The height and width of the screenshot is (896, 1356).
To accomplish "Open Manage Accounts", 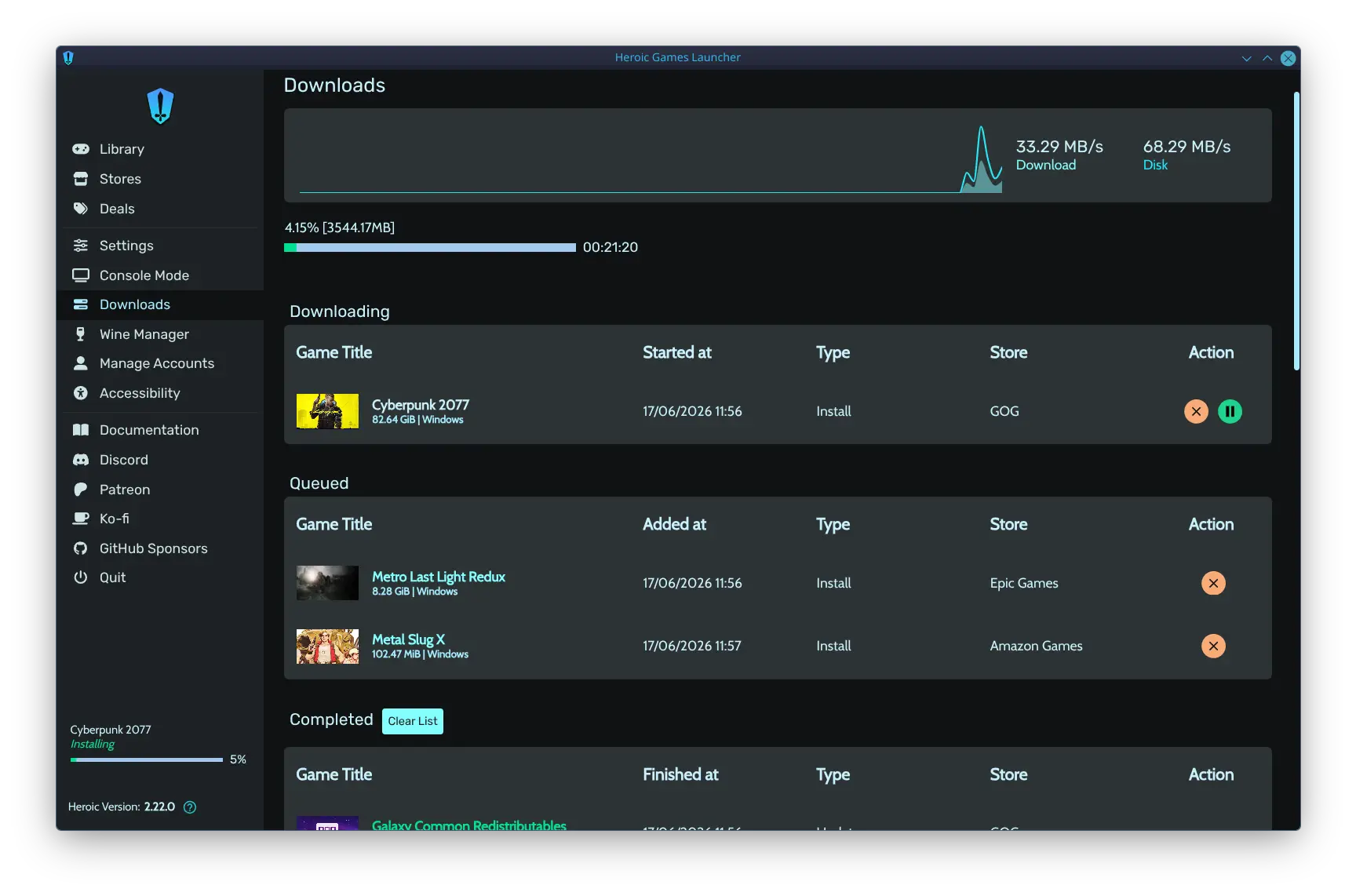I will pos(160,363).
